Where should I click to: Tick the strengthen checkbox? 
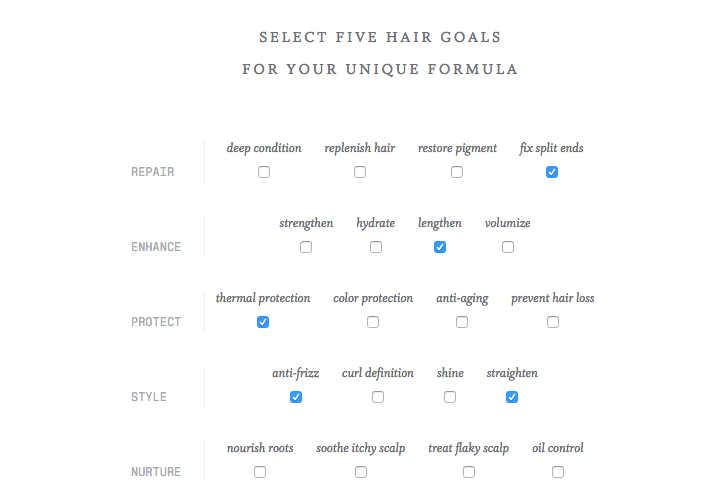tap(306, 247)
